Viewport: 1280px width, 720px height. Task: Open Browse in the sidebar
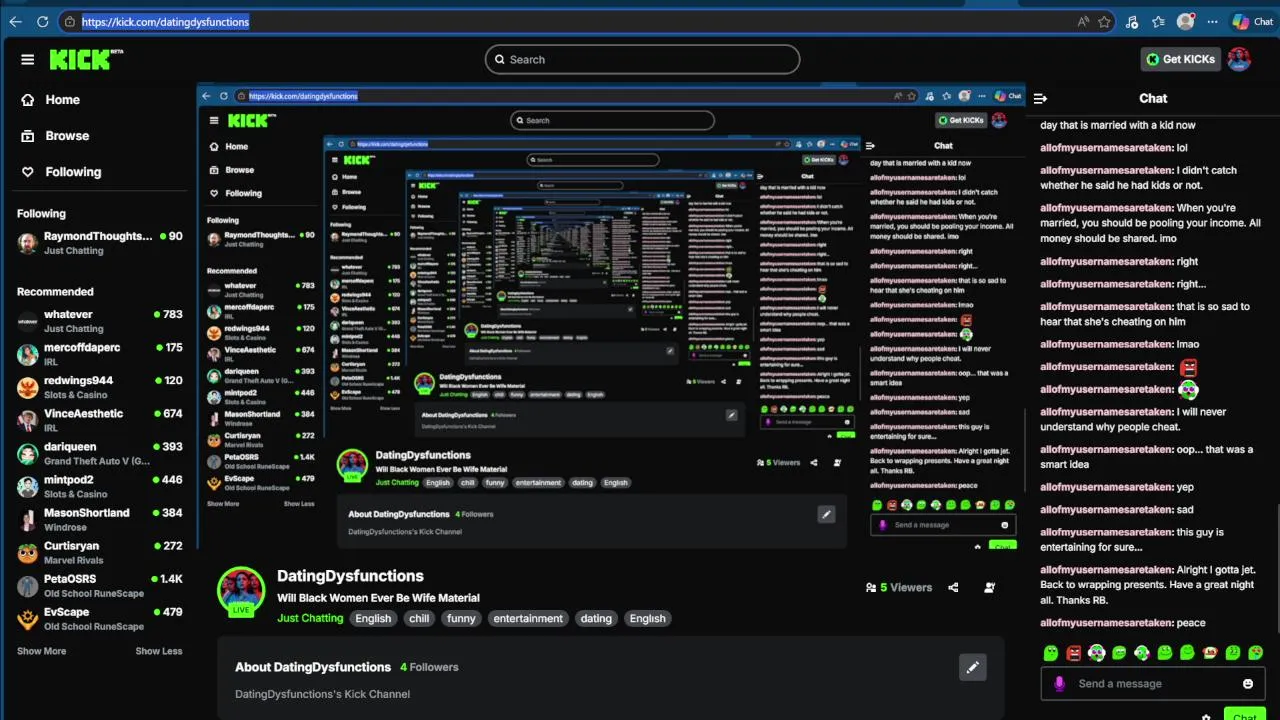pos(55,136)
